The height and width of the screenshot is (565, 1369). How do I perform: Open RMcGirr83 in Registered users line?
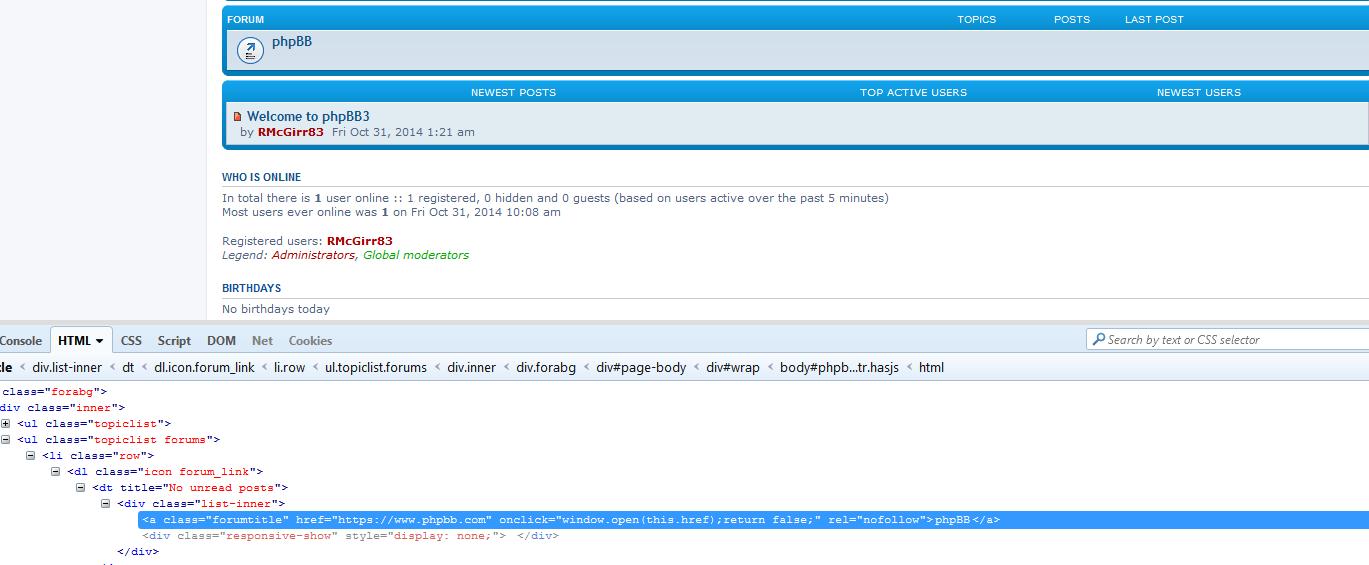click(x=360, y=241)
